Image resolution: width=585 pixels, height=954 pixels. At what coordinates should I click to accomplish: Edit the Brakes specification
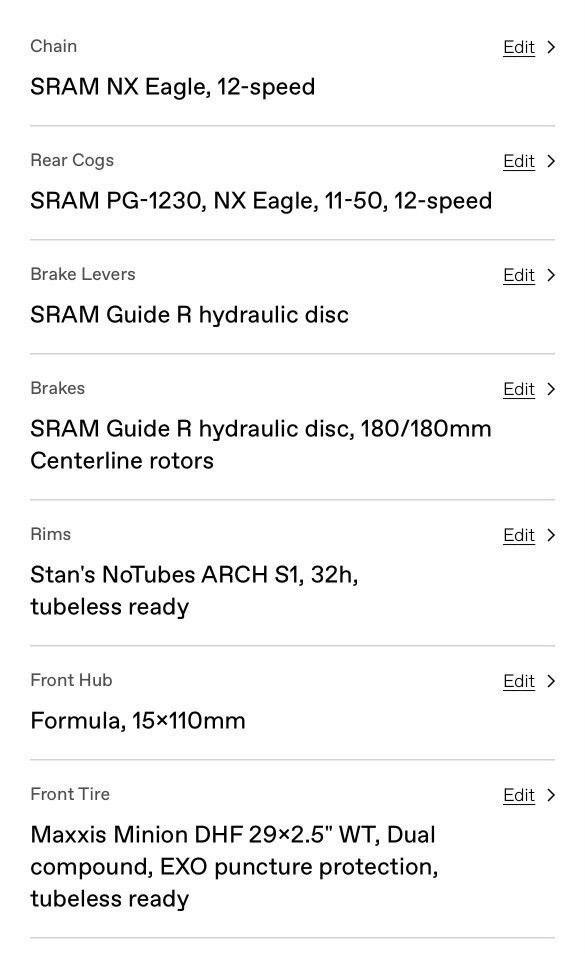point(519,389)
